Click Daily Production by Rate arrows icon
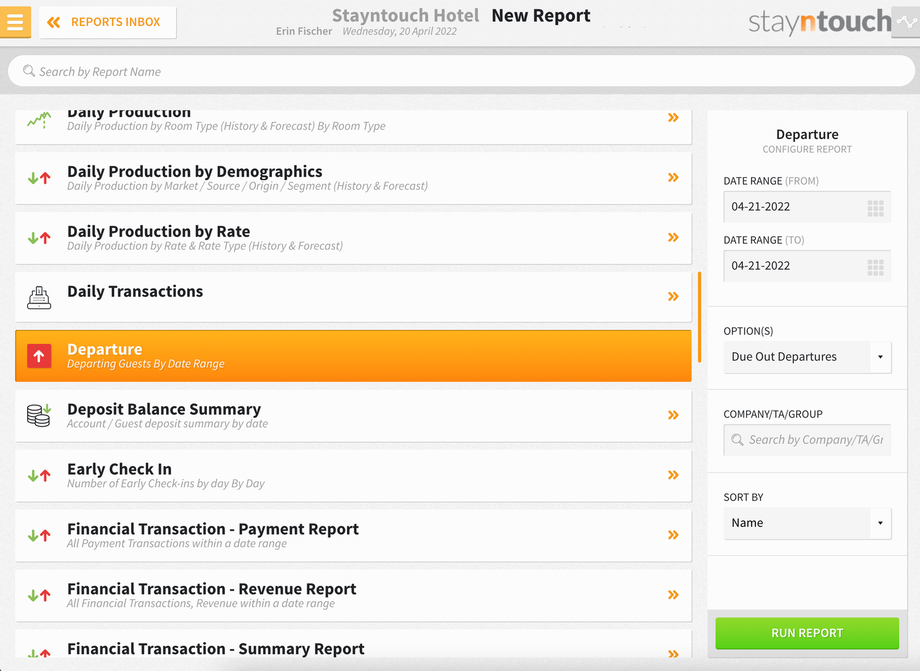This screenshot has height=671, width=920. 39,238
